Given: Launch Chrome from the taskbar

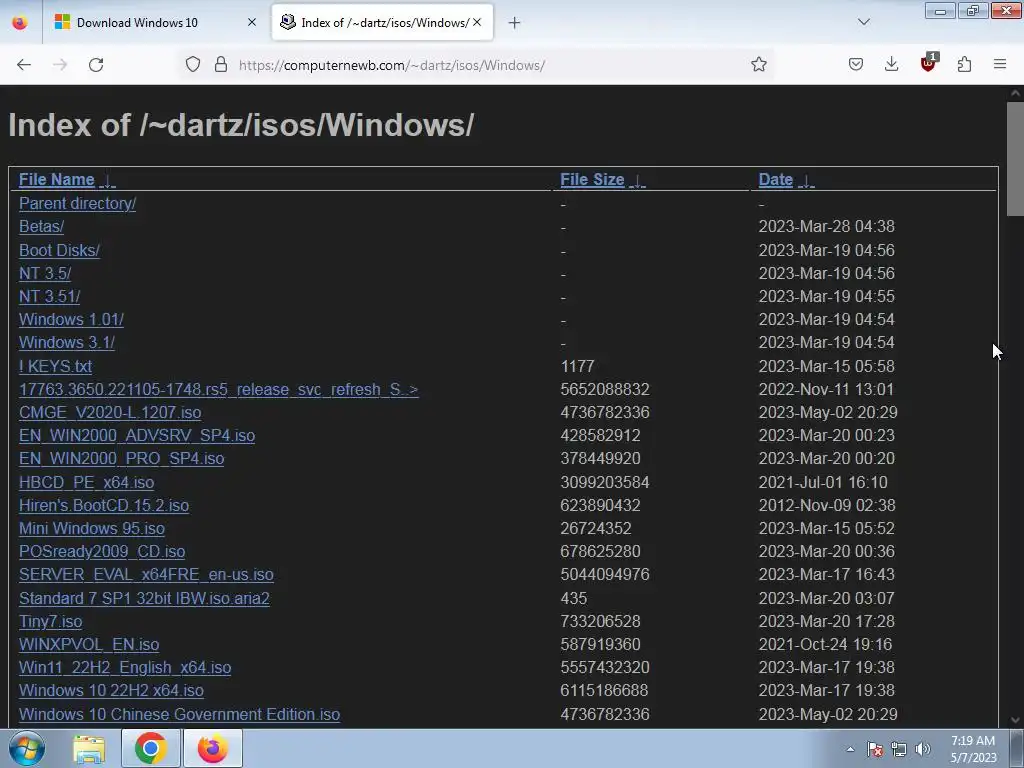Looking at the screenshot, I should tap(151, 748).
